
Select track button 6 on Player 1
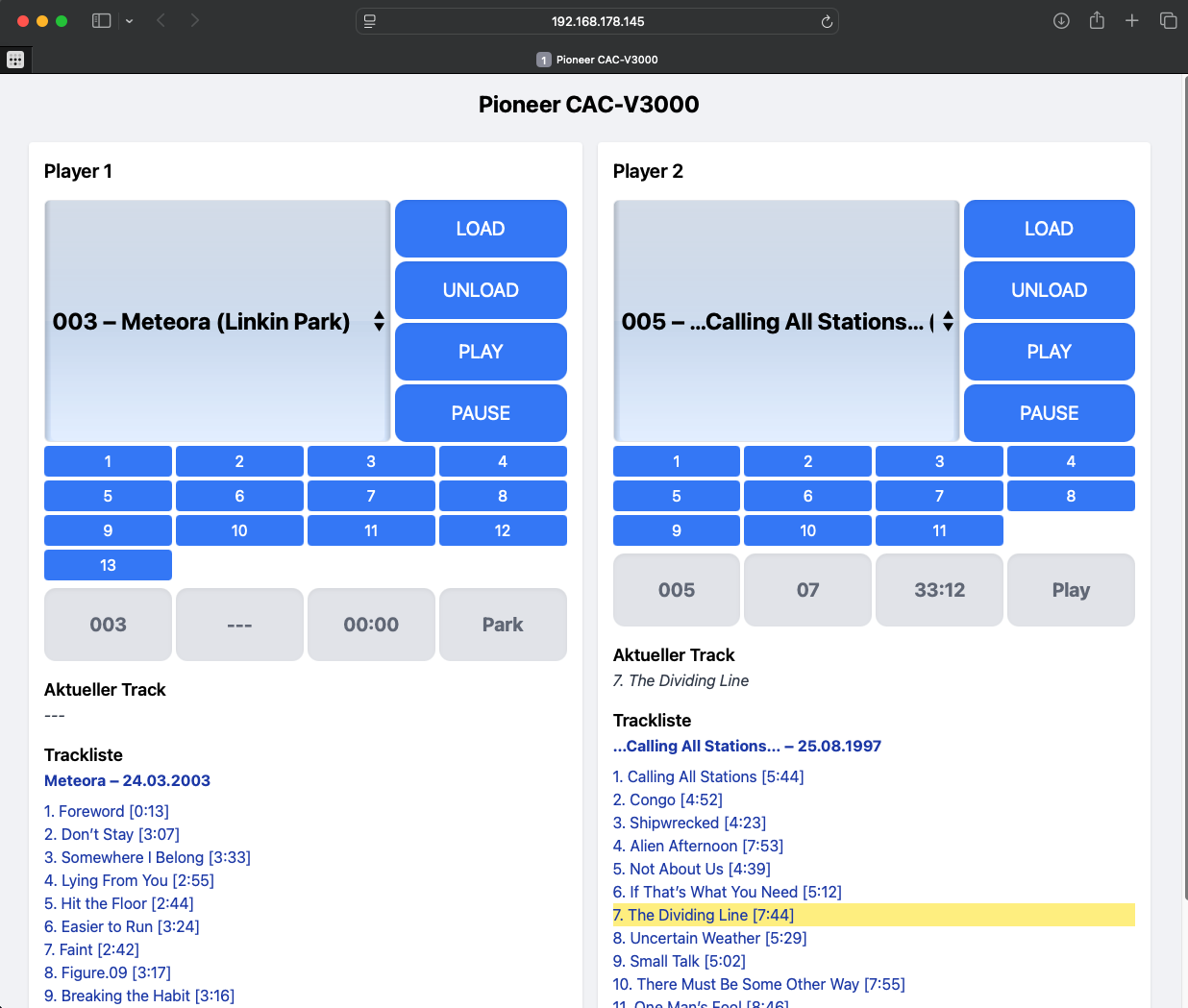[239, 496]
